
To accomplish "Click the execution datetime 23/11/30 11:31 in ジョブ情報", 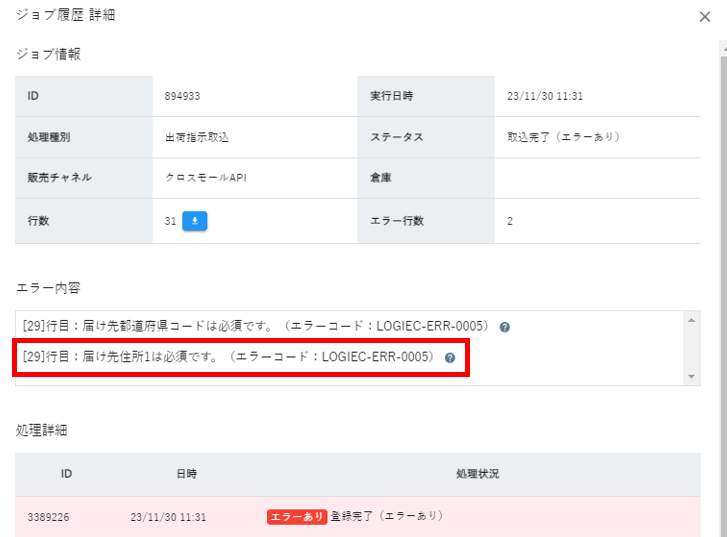I will (x=545, y=96).
